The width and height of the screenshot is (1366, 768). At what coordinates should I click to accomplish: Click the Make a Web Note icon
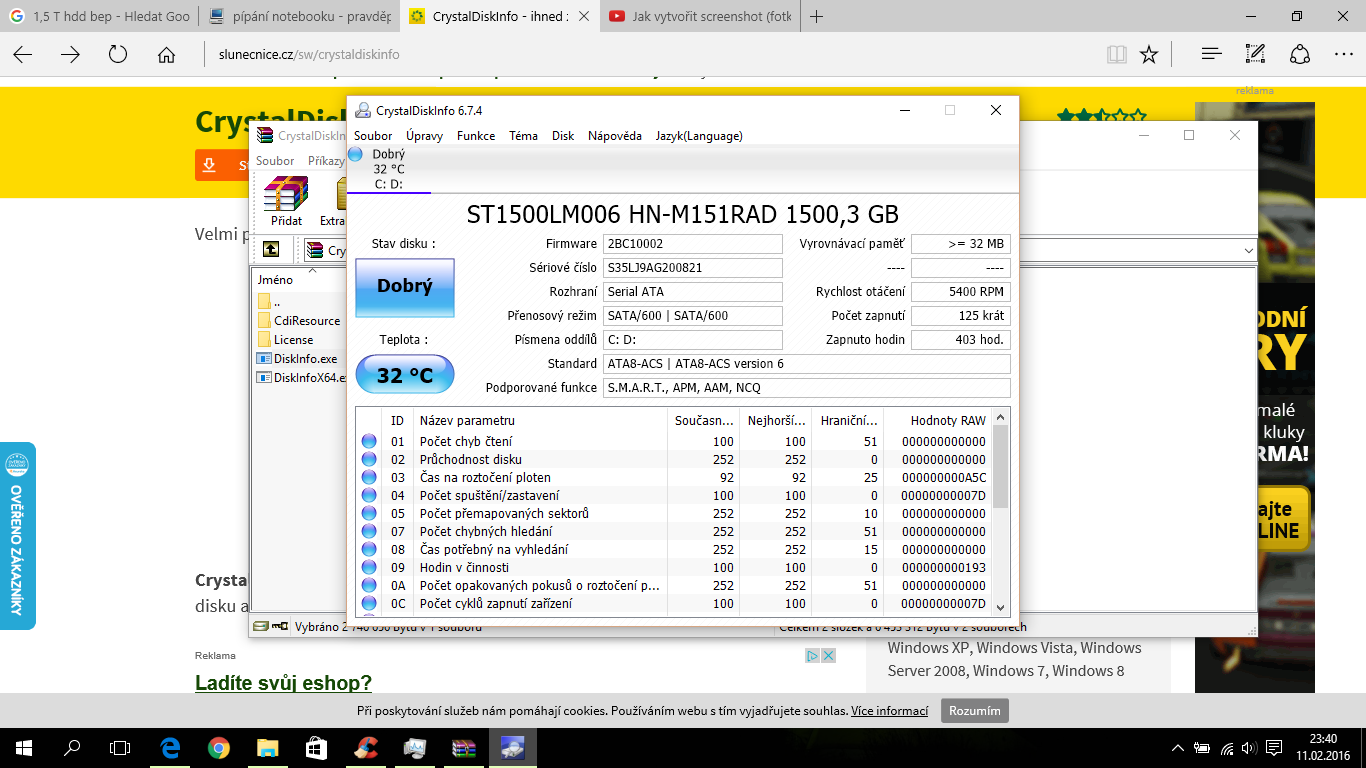click(x=1256, y=54)
